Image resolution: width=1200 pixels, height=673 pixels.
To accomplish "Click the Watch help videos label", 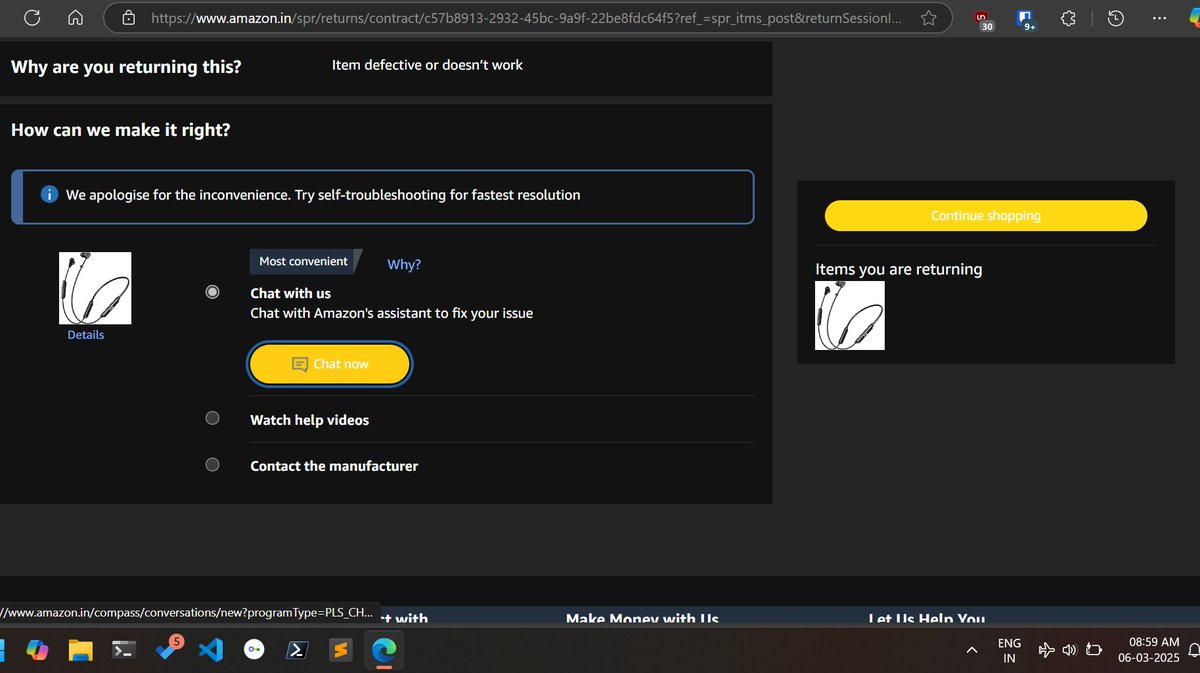I will coord(309,420).
